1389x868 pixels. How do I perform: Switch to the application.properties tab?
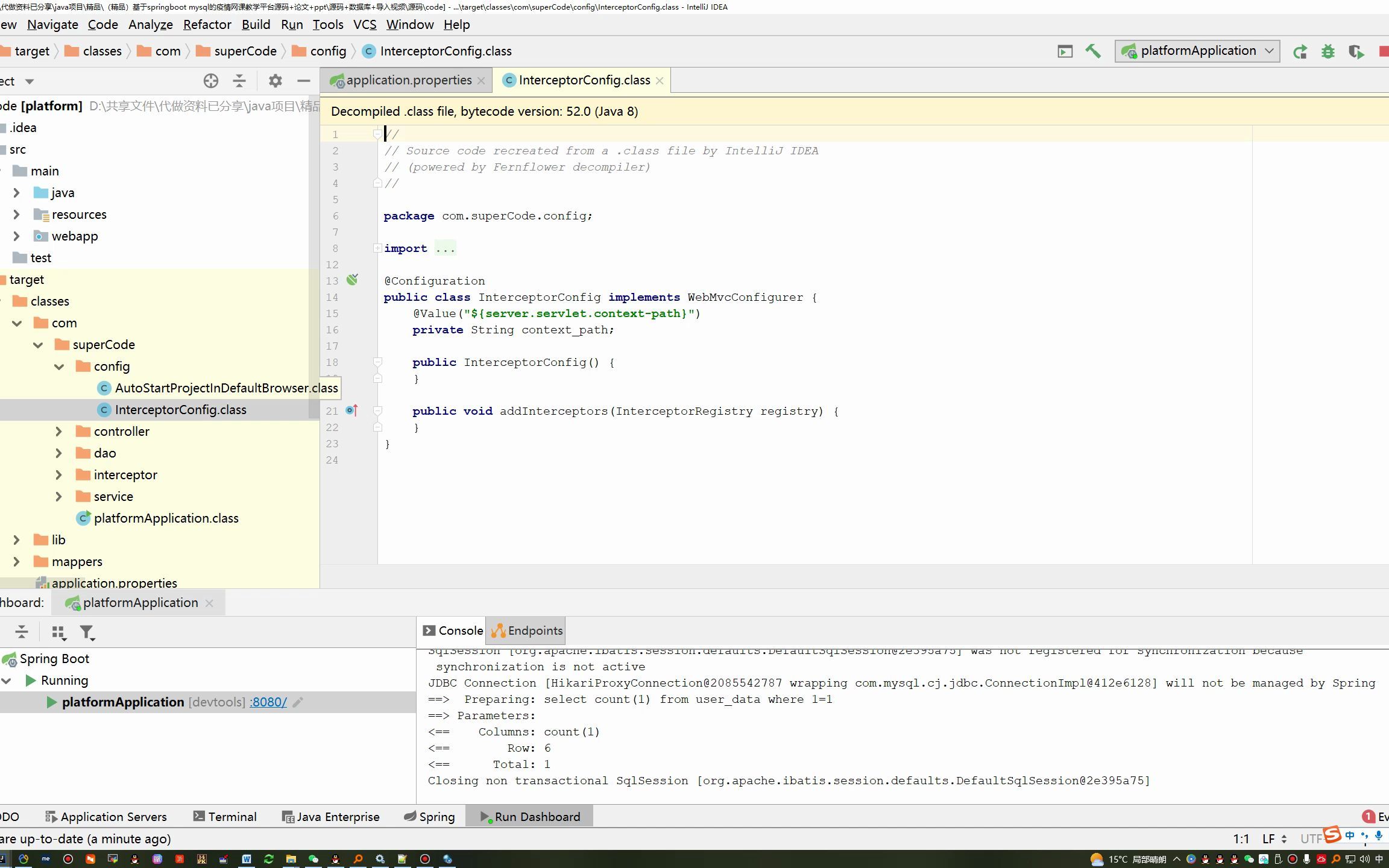[408, 80]
